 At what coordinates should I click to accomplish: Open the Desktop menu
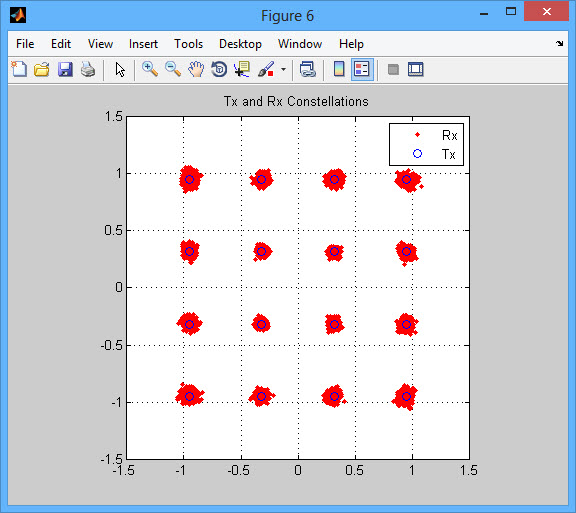click(240, 44)
